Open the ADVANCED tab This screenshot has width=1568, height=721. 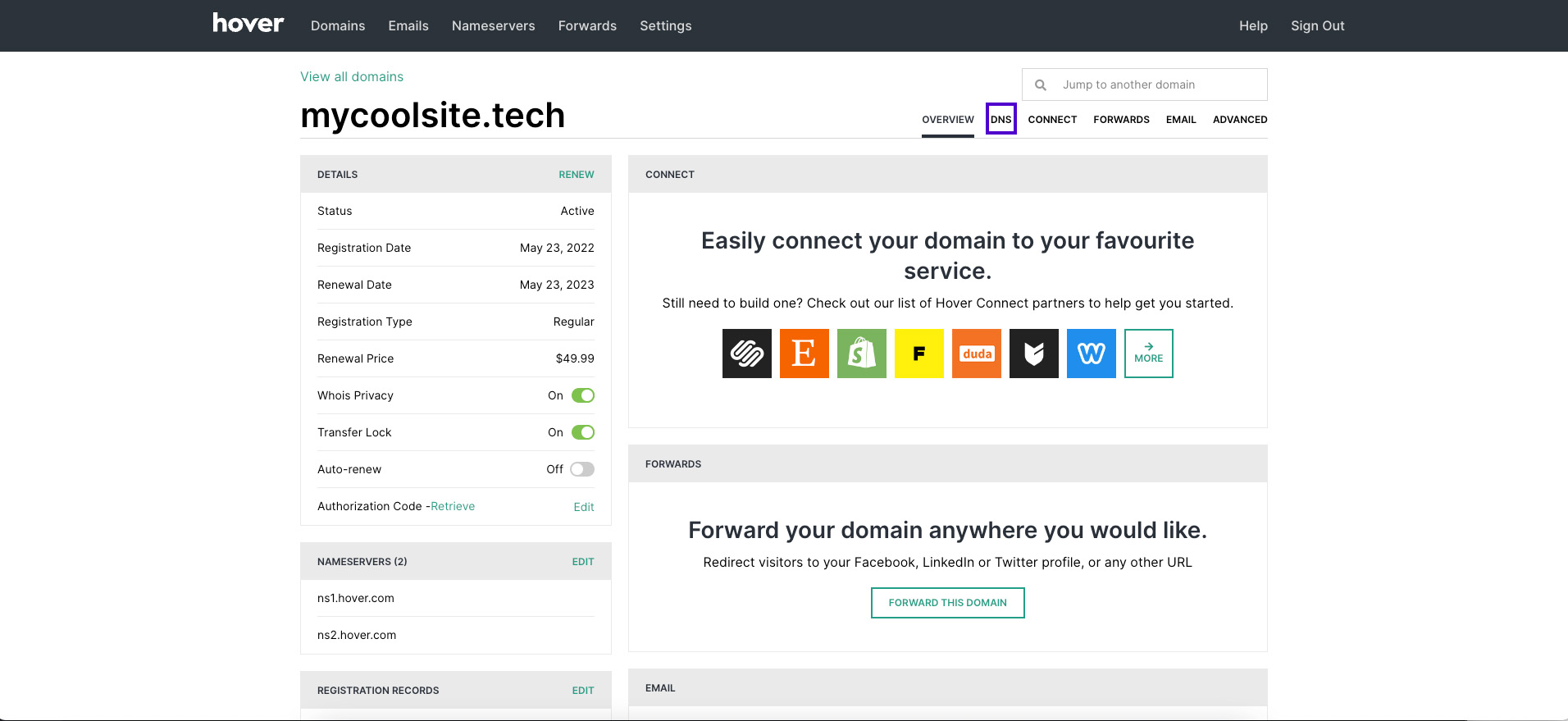coord(1240,120)
